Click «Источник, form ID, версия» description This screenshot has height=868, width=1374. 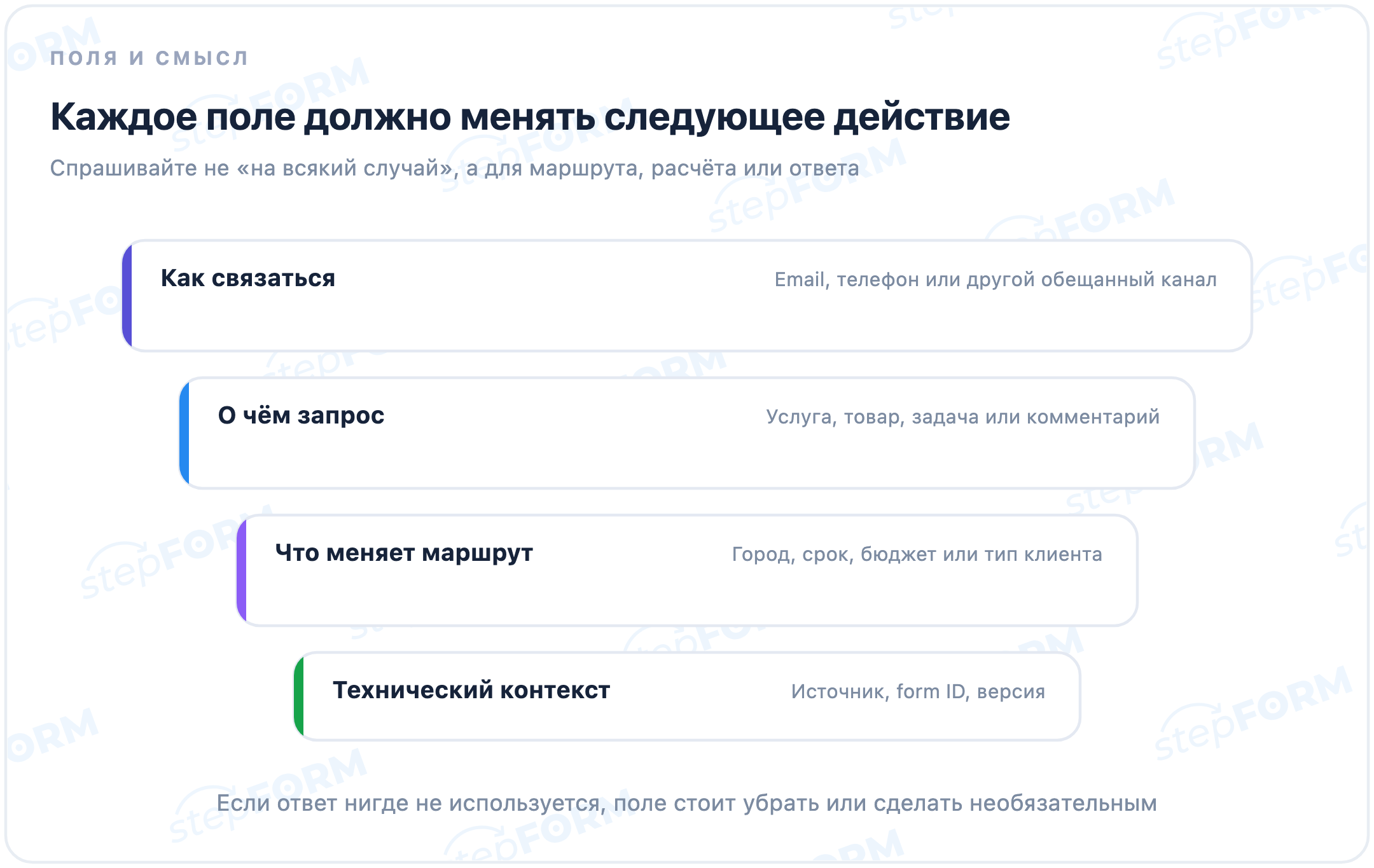pyautogui.click(x=918, y=691)
